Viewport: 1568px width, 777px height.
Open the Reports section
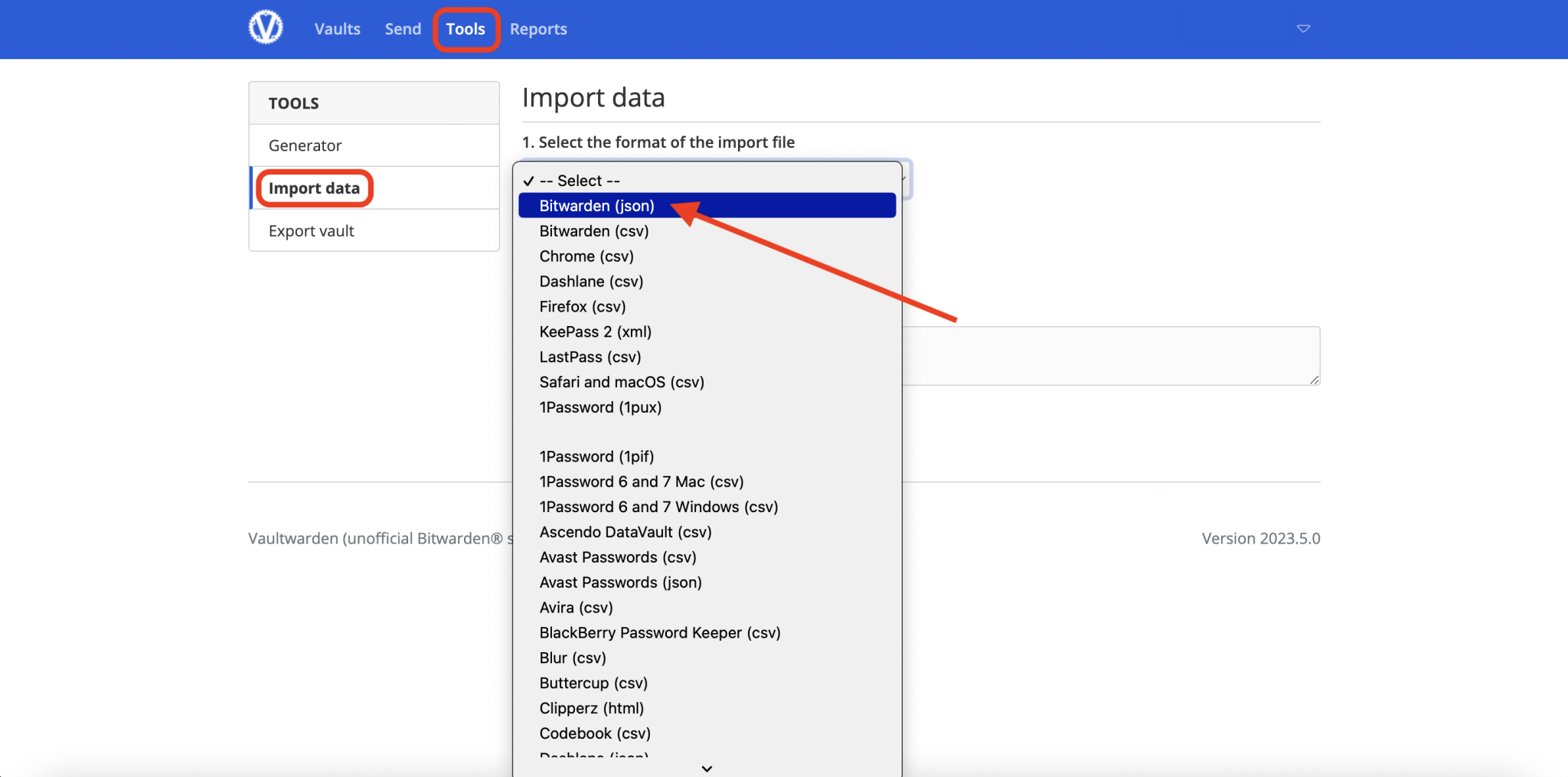[x=538, y=28]
